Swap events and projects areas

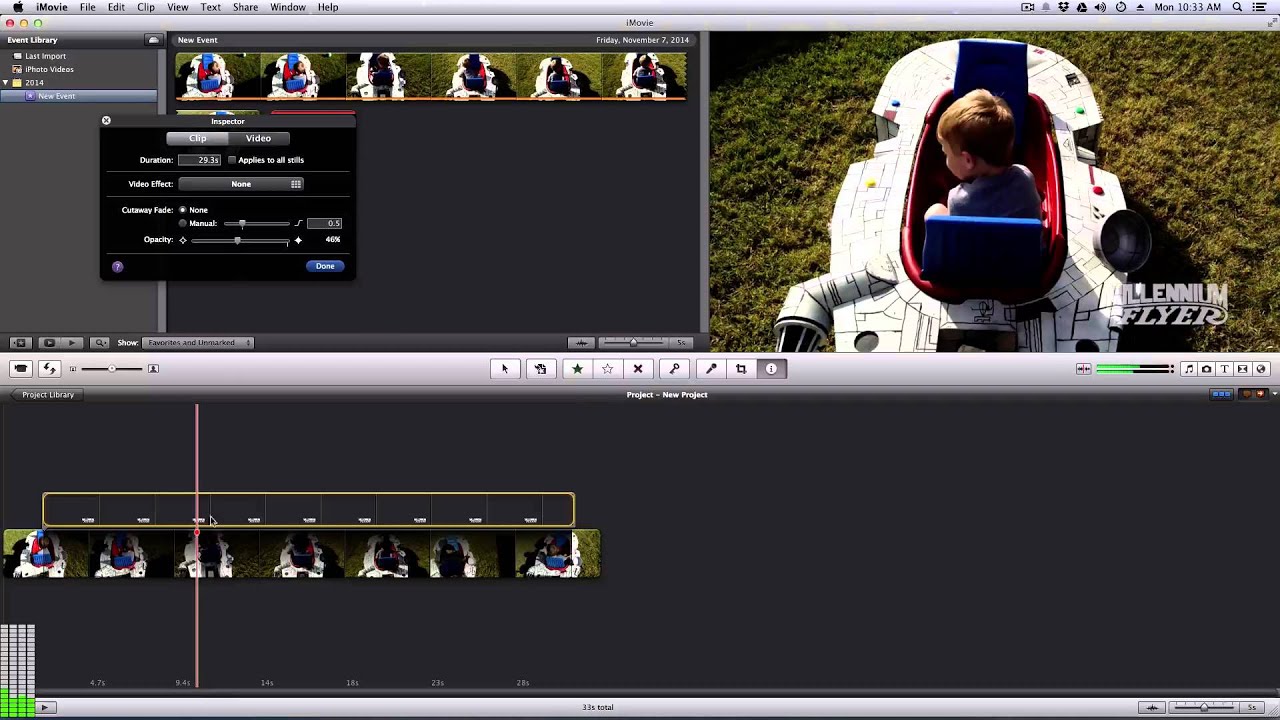[49, 369]
